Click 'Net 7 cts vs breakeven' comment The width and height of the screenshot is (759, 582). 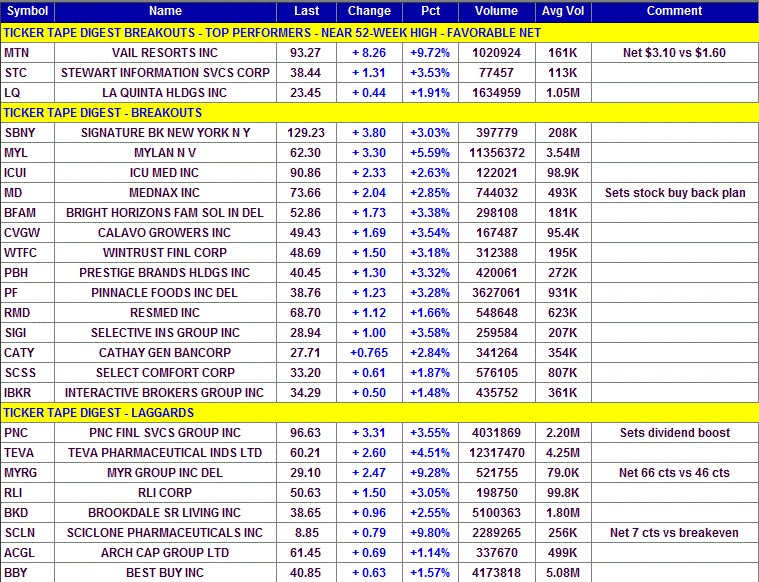point(674,533)
